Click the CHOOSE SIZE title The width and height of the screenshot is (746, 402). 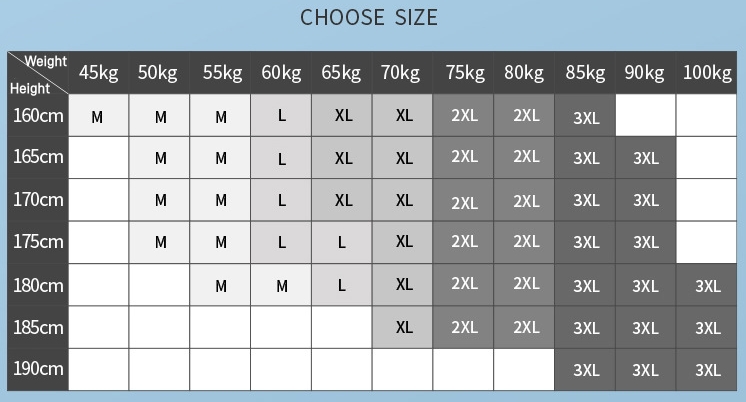(x=369, y=18)
